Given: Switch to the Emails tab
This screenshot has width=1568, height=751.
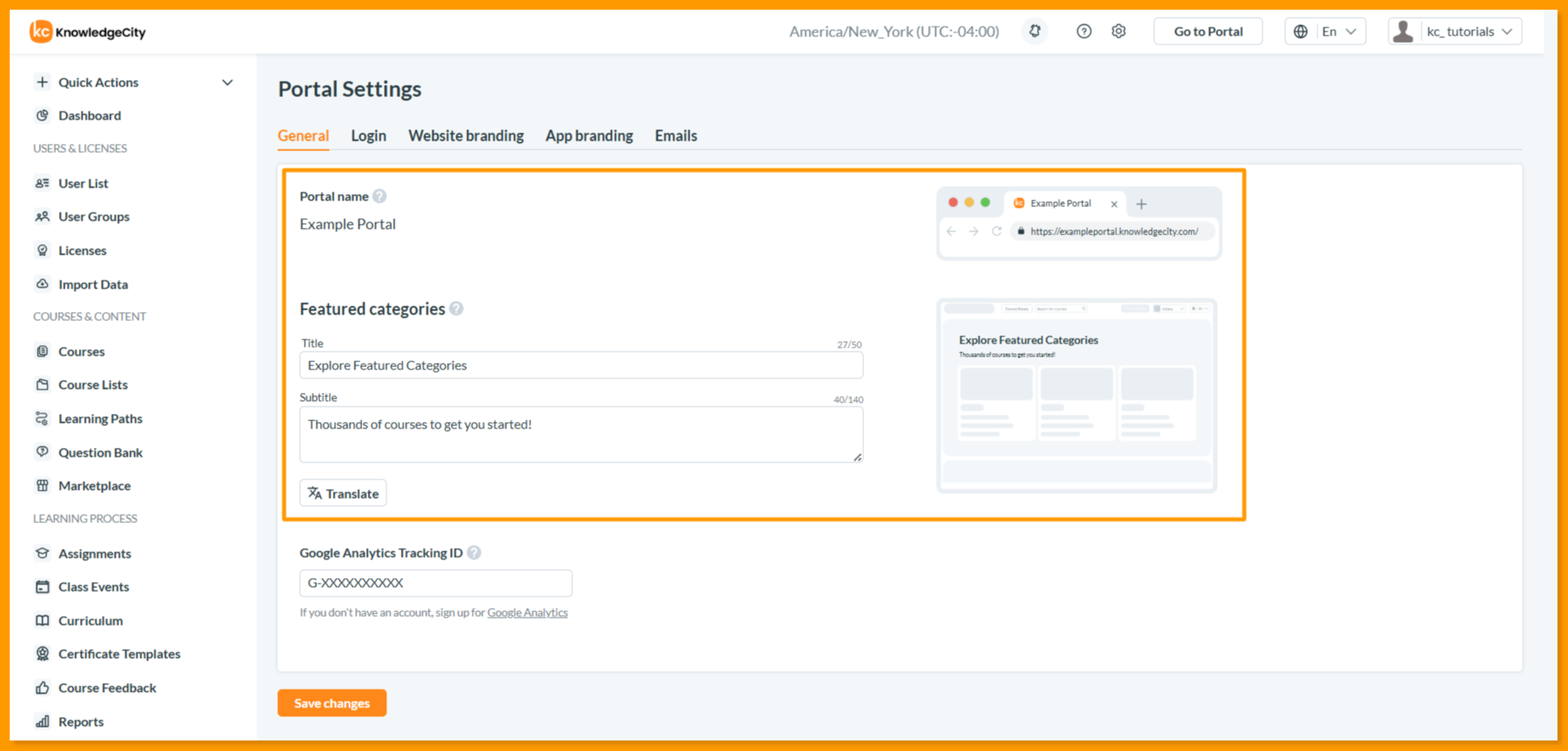Looking at the screenshot, I should [x=676, y=136].
